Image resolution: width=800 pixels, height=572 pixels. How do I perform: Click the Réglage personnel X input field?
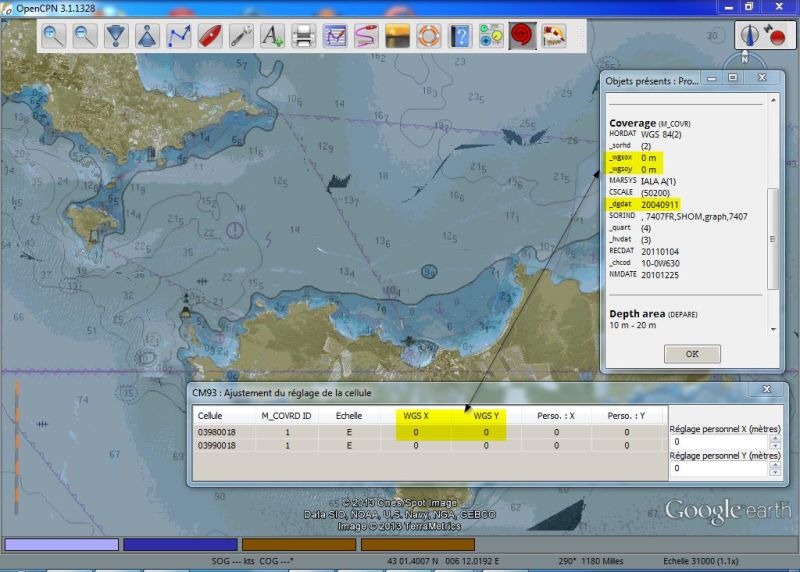(719, 442)
